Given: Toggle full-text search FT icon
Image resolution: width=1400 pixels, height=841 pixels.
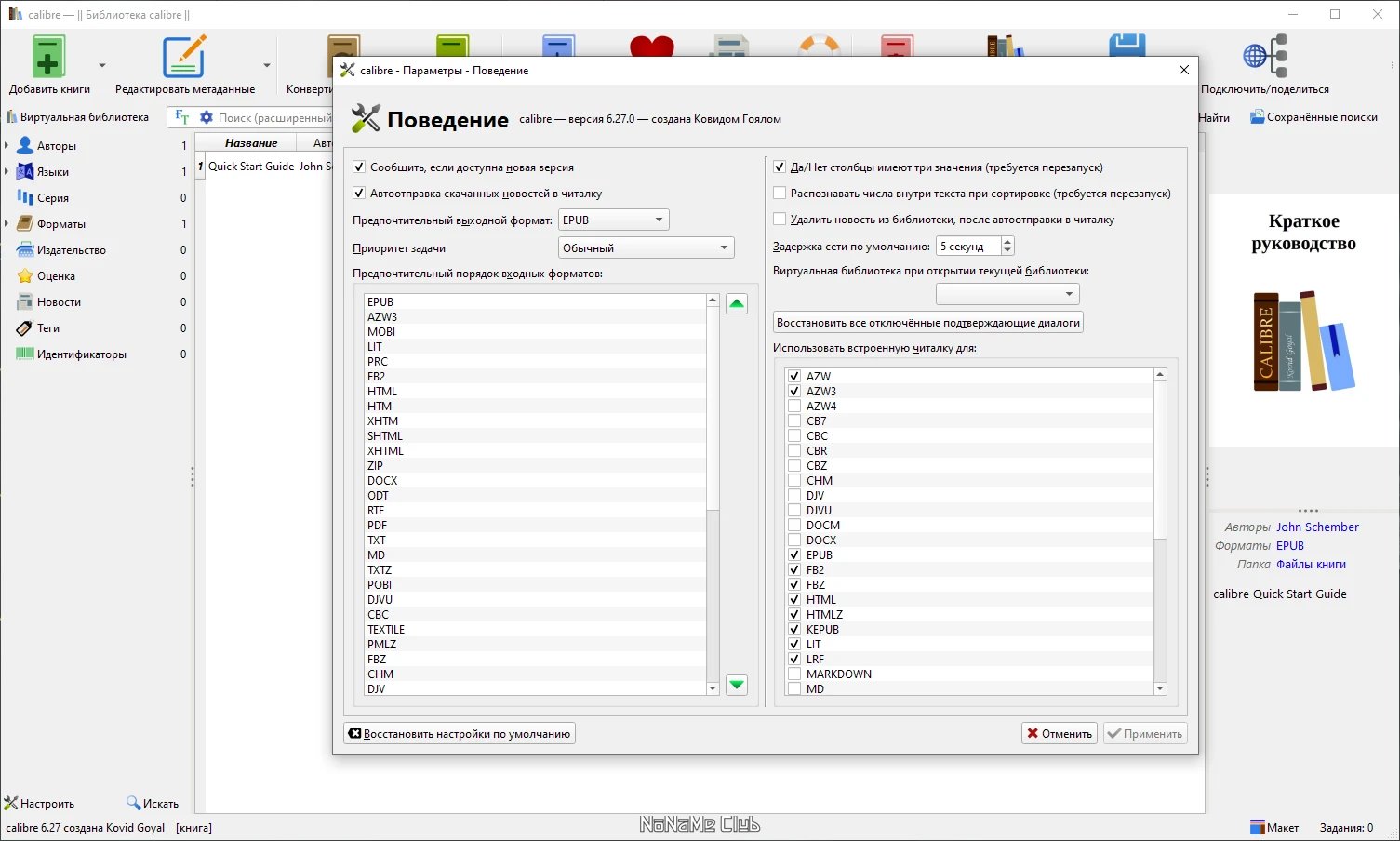Looking at the screenshot, I should (181, 117).
